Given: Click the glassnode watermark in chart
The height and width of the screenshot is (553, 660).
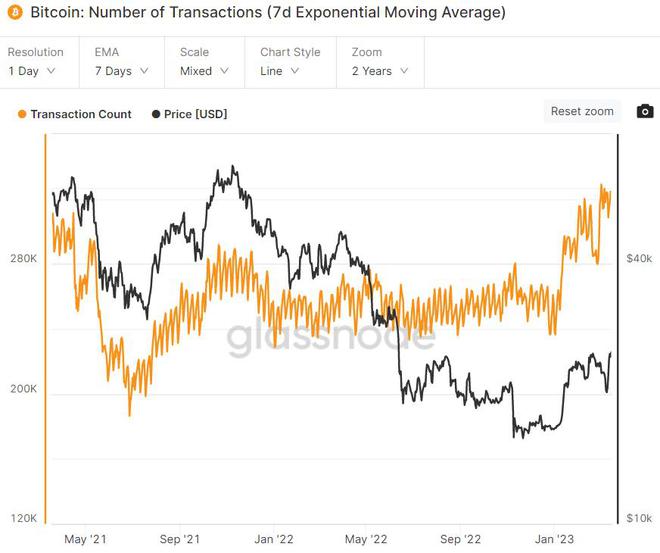Looking at the screenshot, I should point(331,340).
